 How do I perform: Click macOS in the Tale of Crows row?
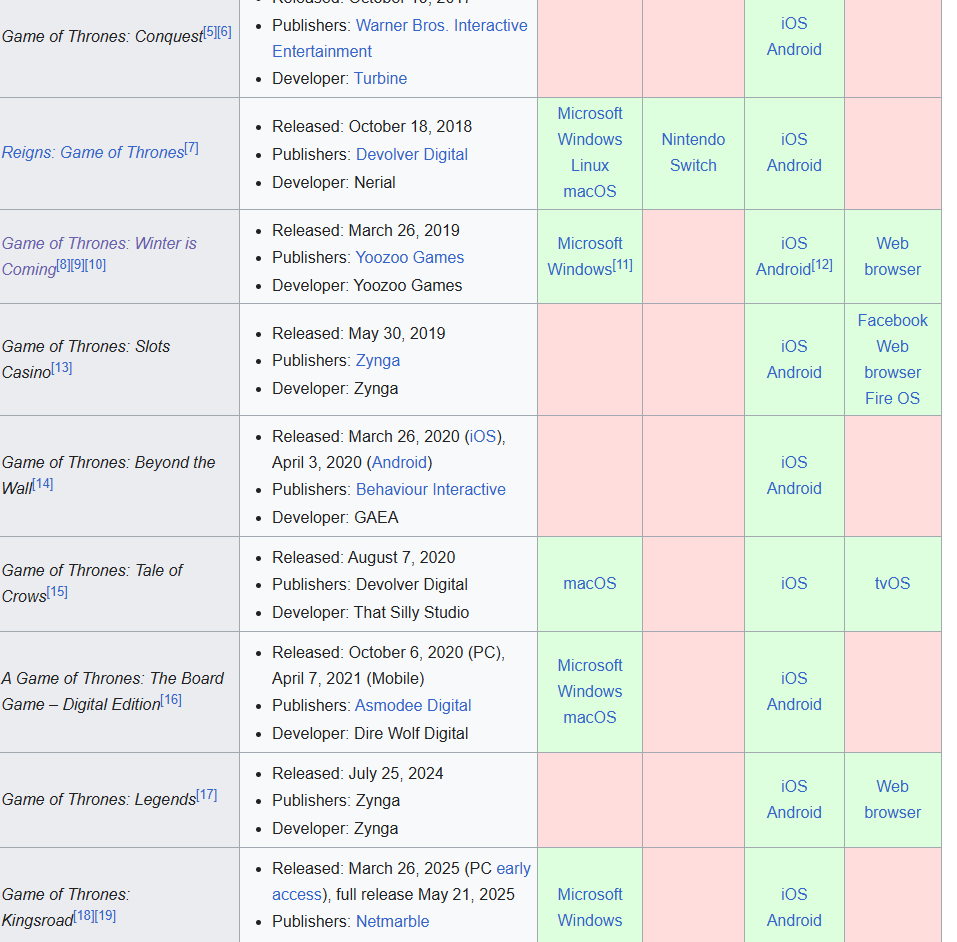(x=590, y=584)
